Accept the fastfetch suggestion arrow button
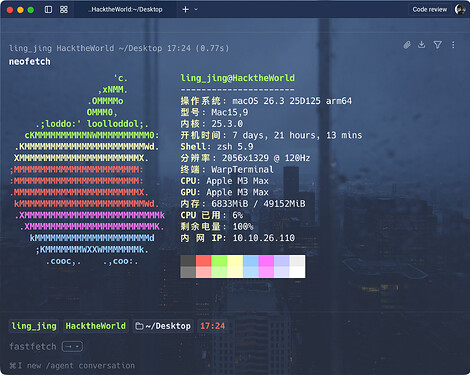This screenshot has height=375, width=470. point(72,347)
